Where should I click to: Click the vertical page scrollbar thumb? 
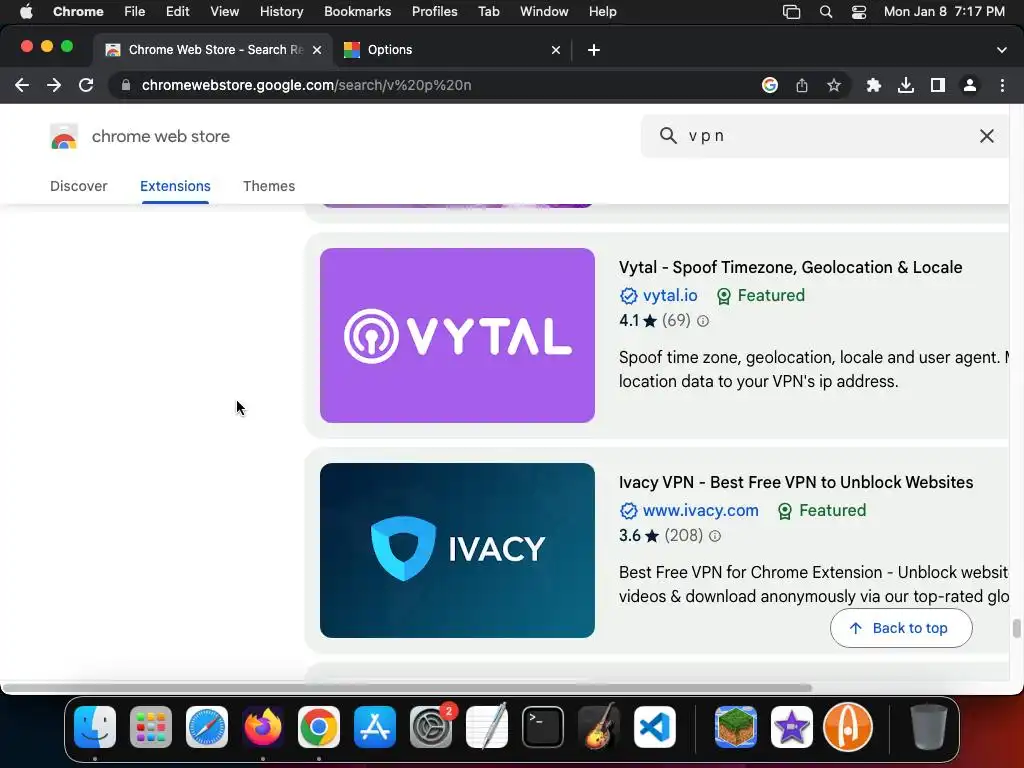point(1016,628)
